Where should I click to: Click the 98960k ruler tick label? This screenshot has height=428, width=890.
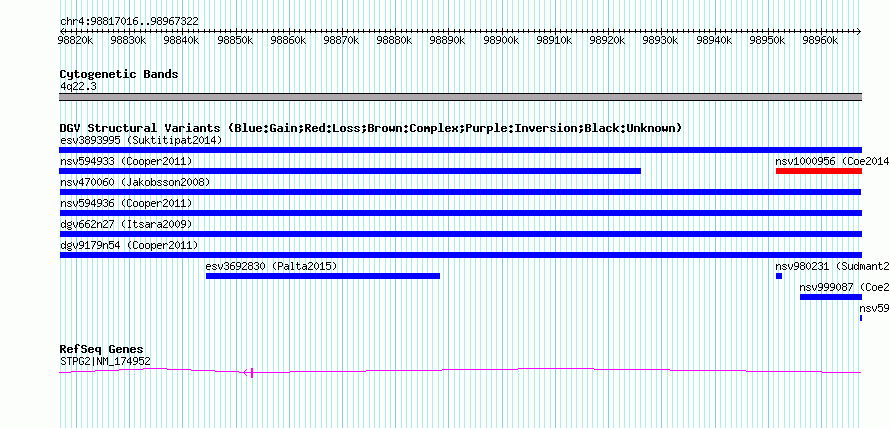tap(820, 40)
